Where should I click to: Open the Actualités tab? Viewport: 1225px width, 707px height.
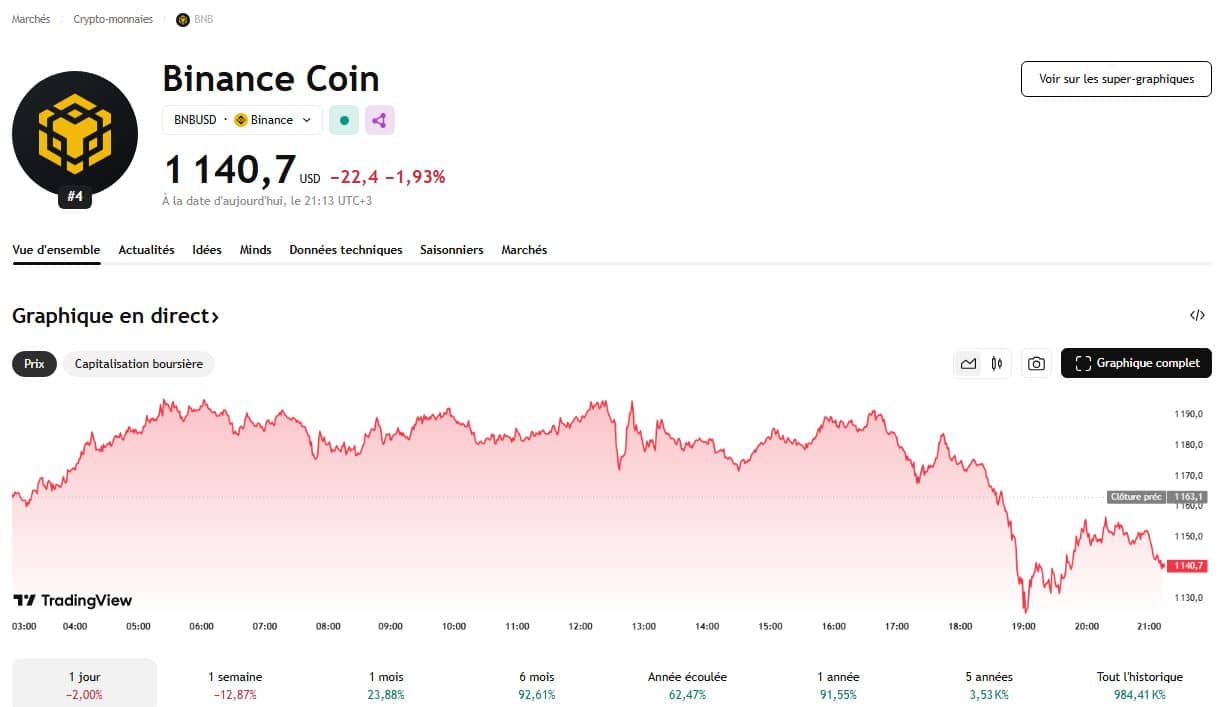click(x=146, y=250)
